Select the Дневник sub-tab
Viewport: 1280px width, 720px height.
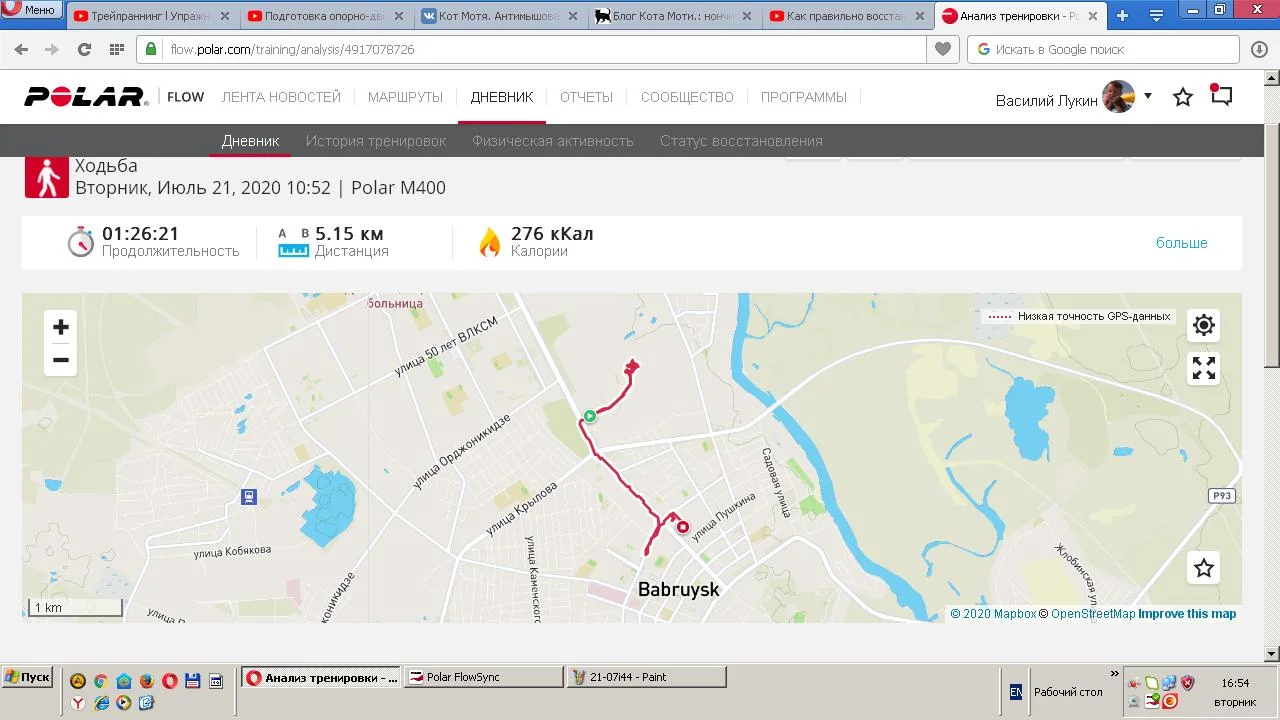[x=250, y=141]
